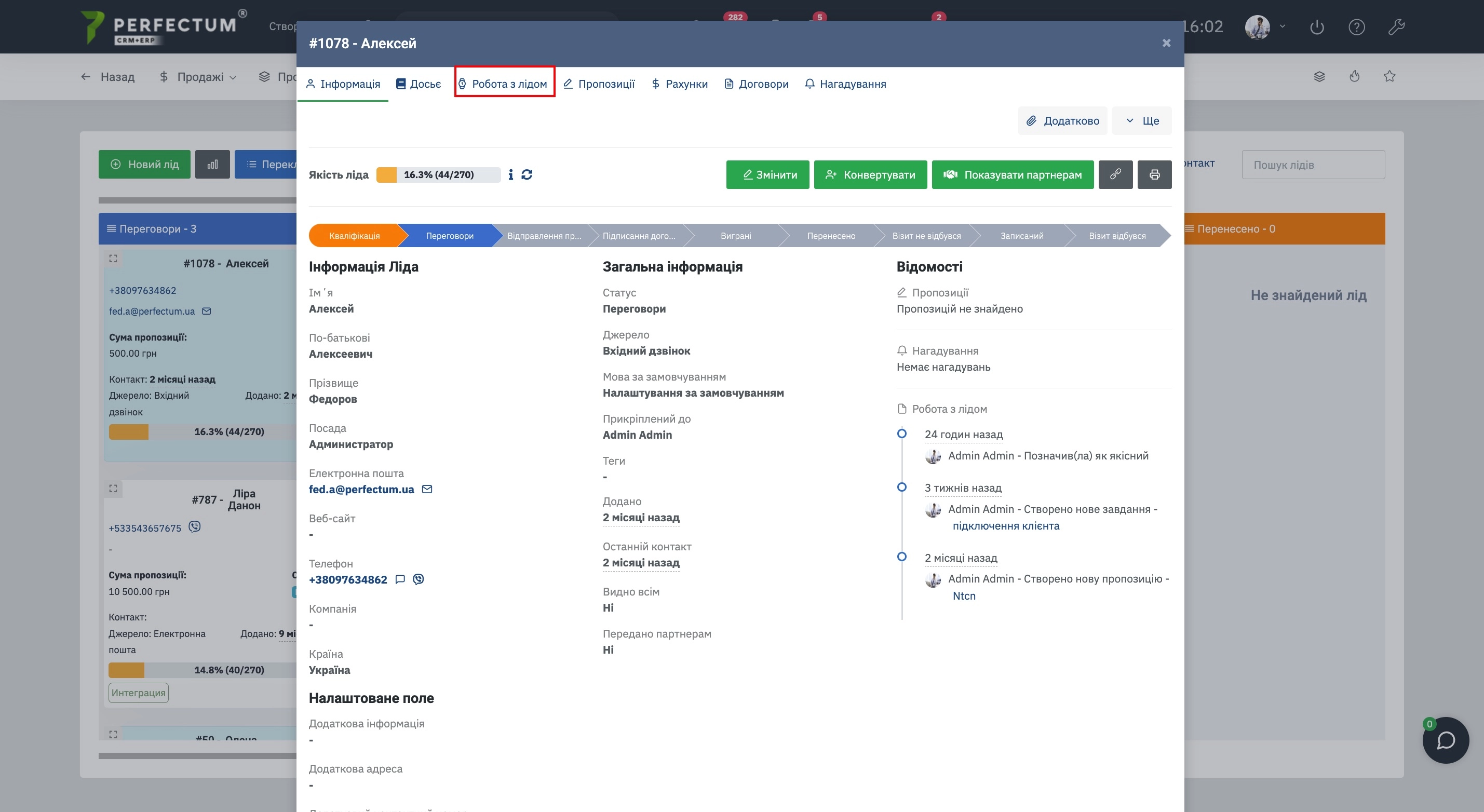Select the Виграні pipeline stage
Screen dimensions: 1484x812
[736, 236]
